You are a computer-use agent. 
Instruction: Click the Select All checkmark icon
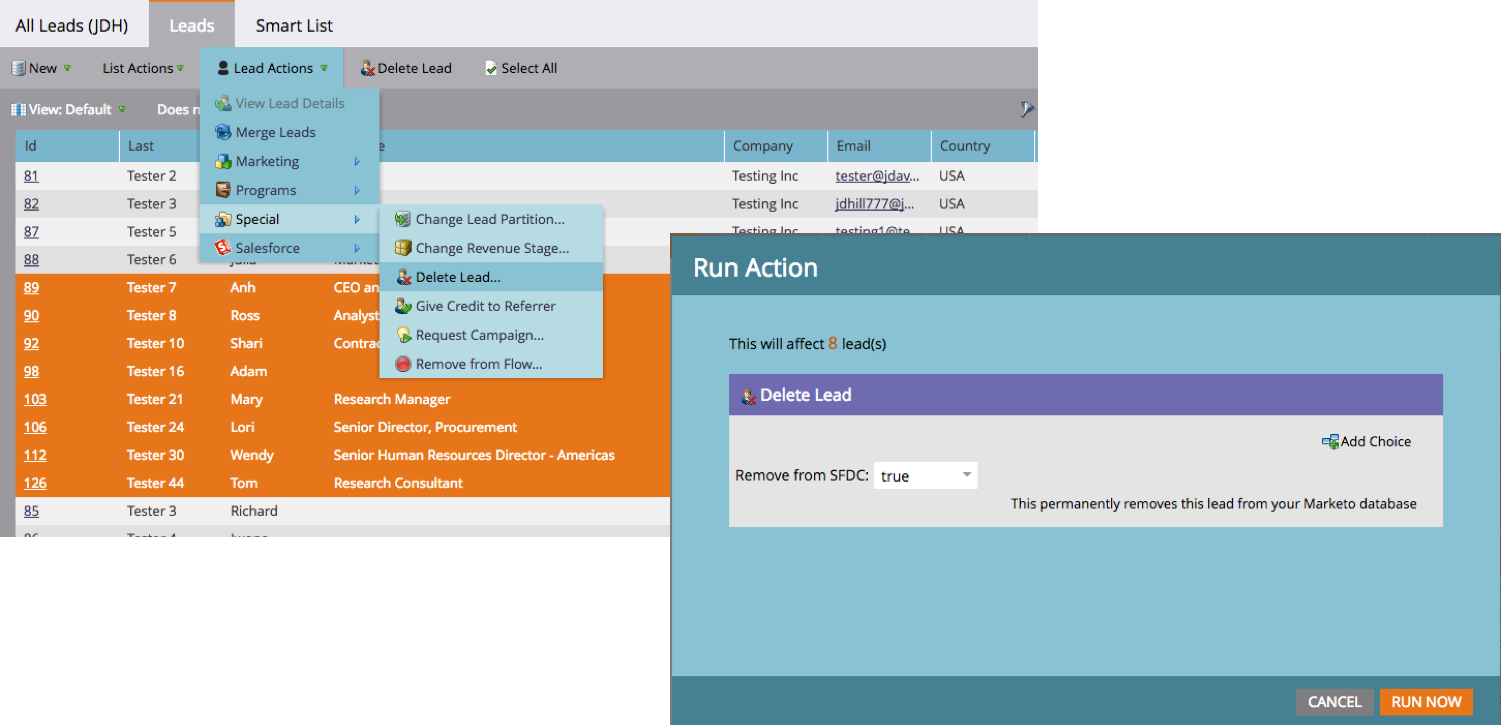tap(491, 69)
